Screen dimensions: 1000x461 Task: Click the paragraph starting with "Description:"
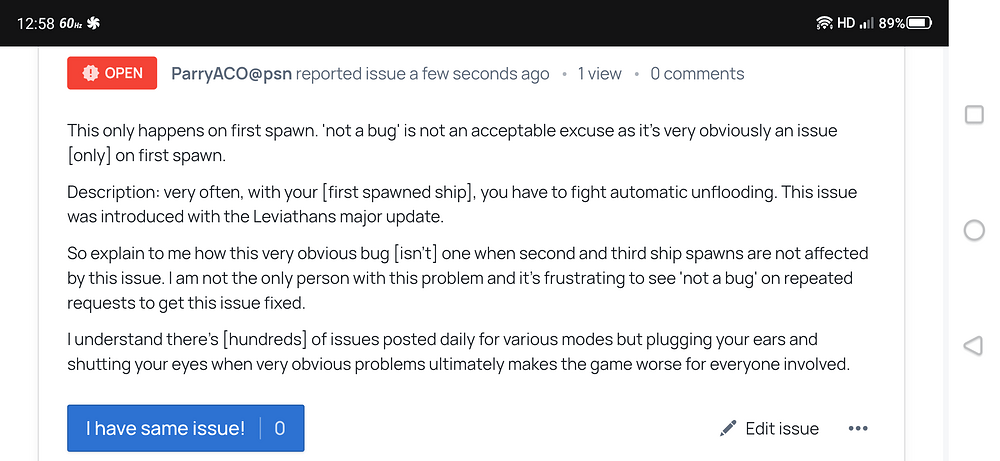[461, 203]
